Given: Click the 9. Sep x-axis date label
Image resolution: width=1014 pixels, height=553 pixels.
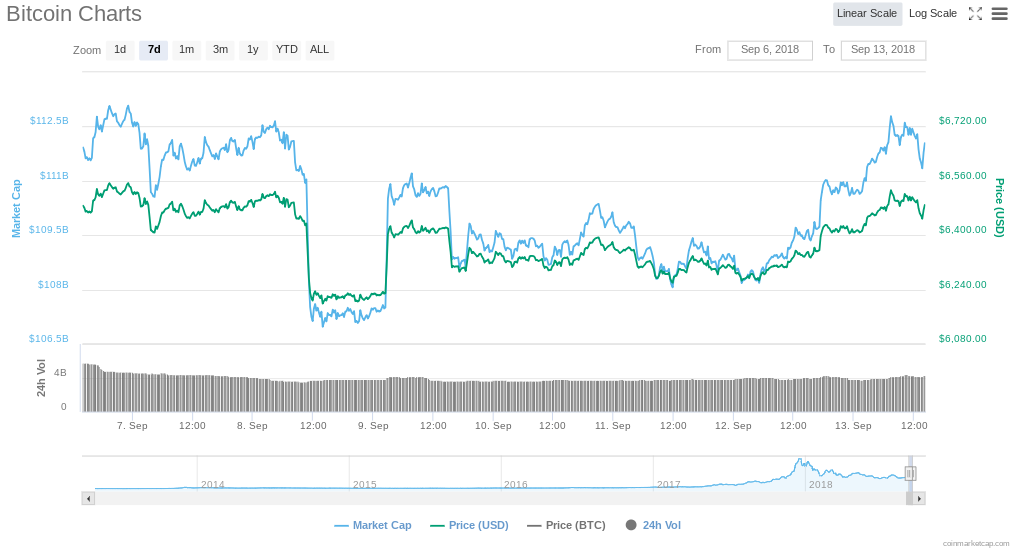Looking at the screenshot, I should pyautogui.click(x=373, y=426).
